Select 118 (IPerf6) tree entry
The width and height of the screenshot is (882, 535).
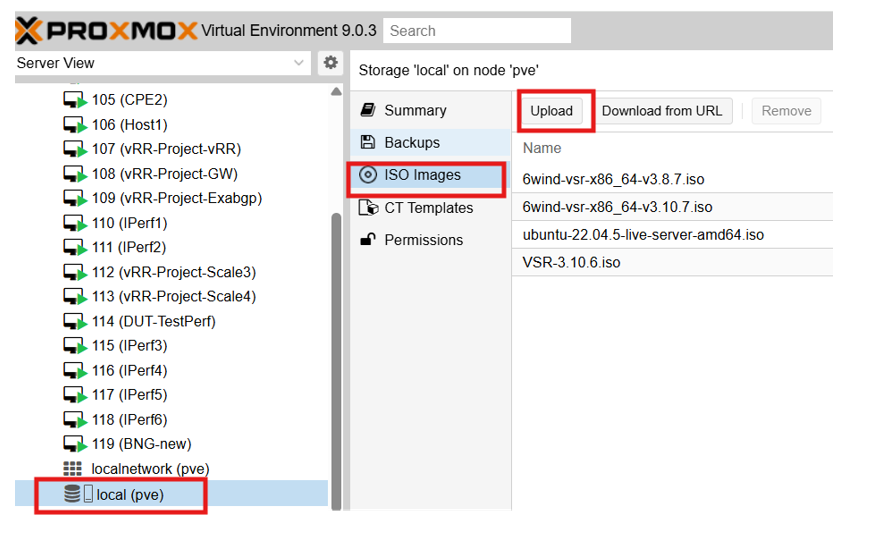point(130,420)
